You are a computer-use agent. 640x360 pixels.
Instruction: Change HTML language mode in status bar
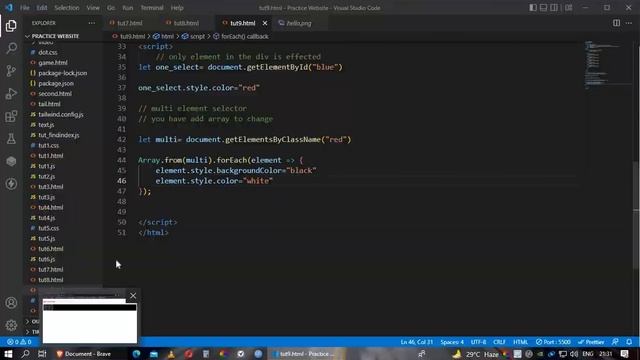(520, 342)
